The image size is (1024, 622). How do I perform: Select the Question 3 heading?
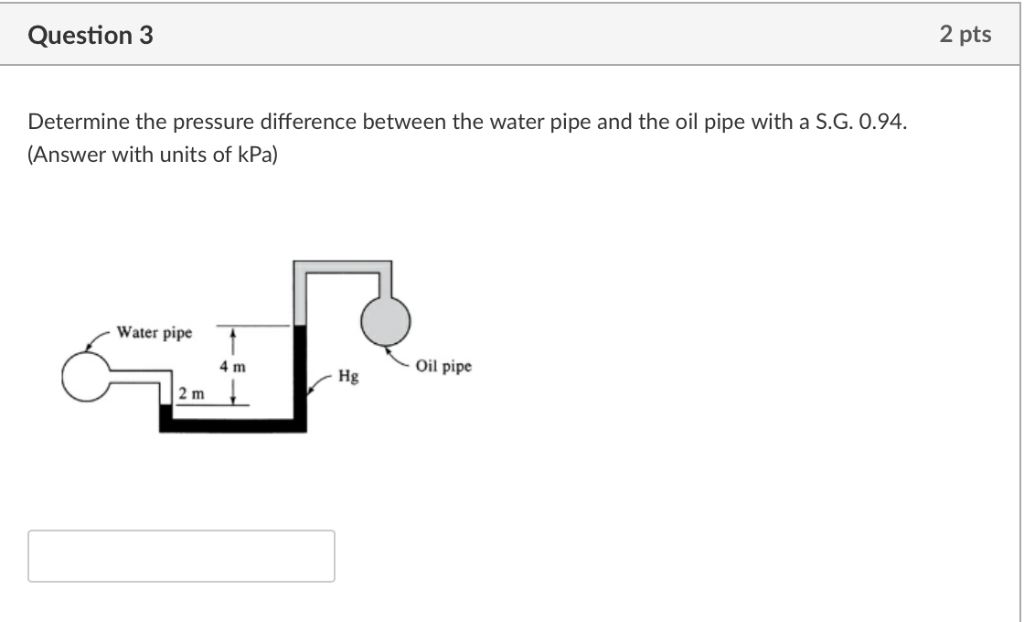[88, 33]
